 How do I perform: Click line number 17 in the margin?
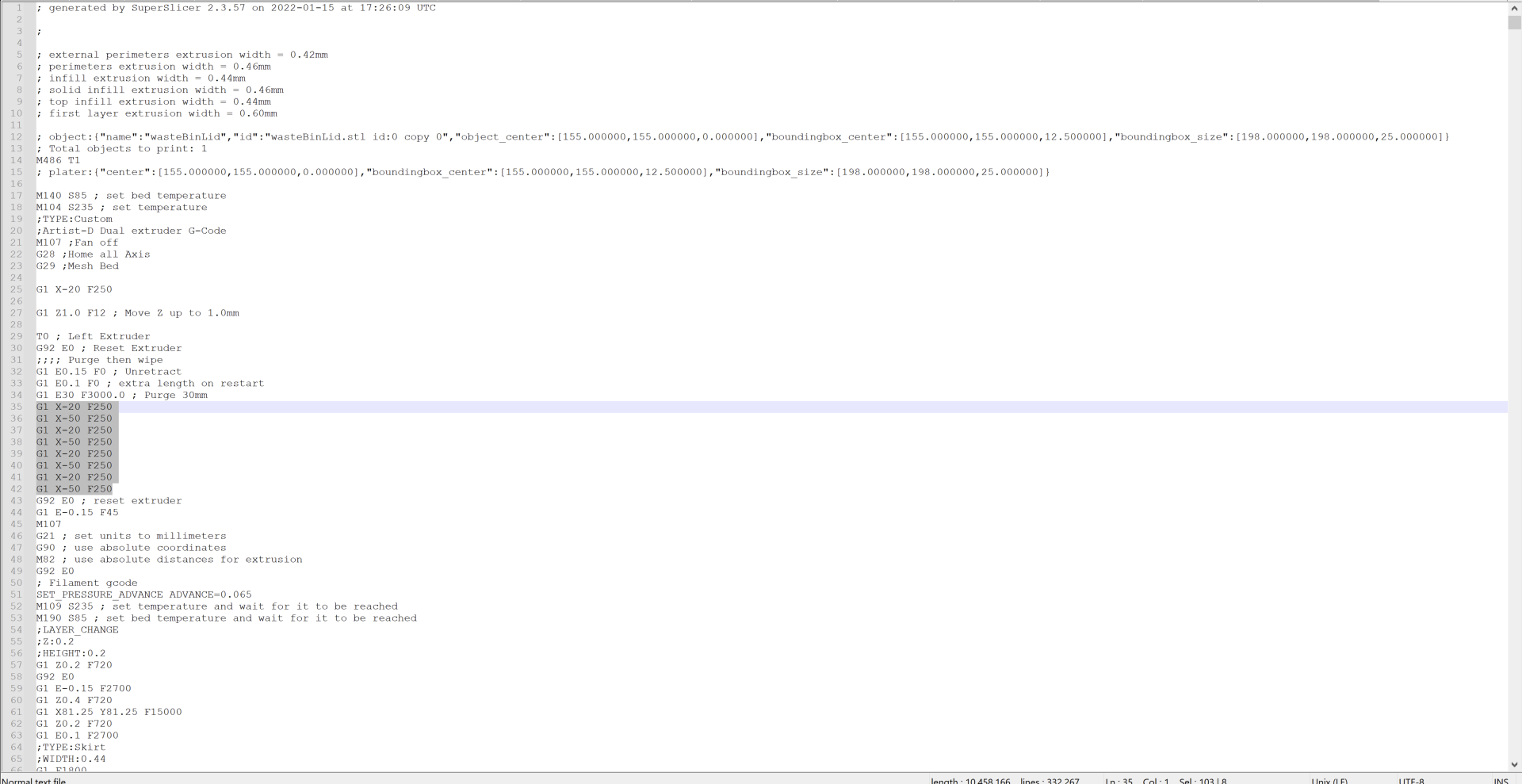tap(17, 196)
